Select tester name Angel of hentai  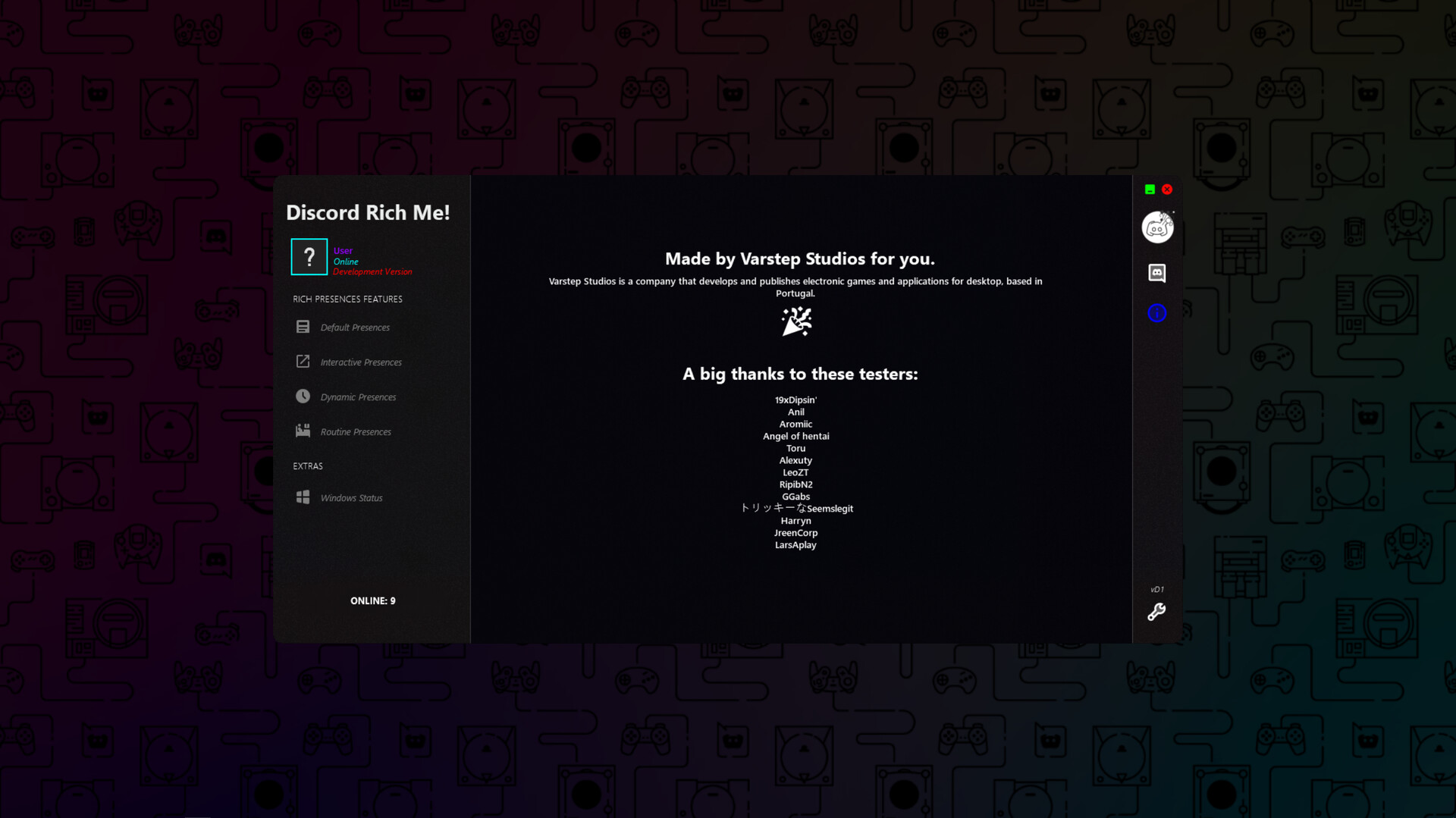coord(795,436)
